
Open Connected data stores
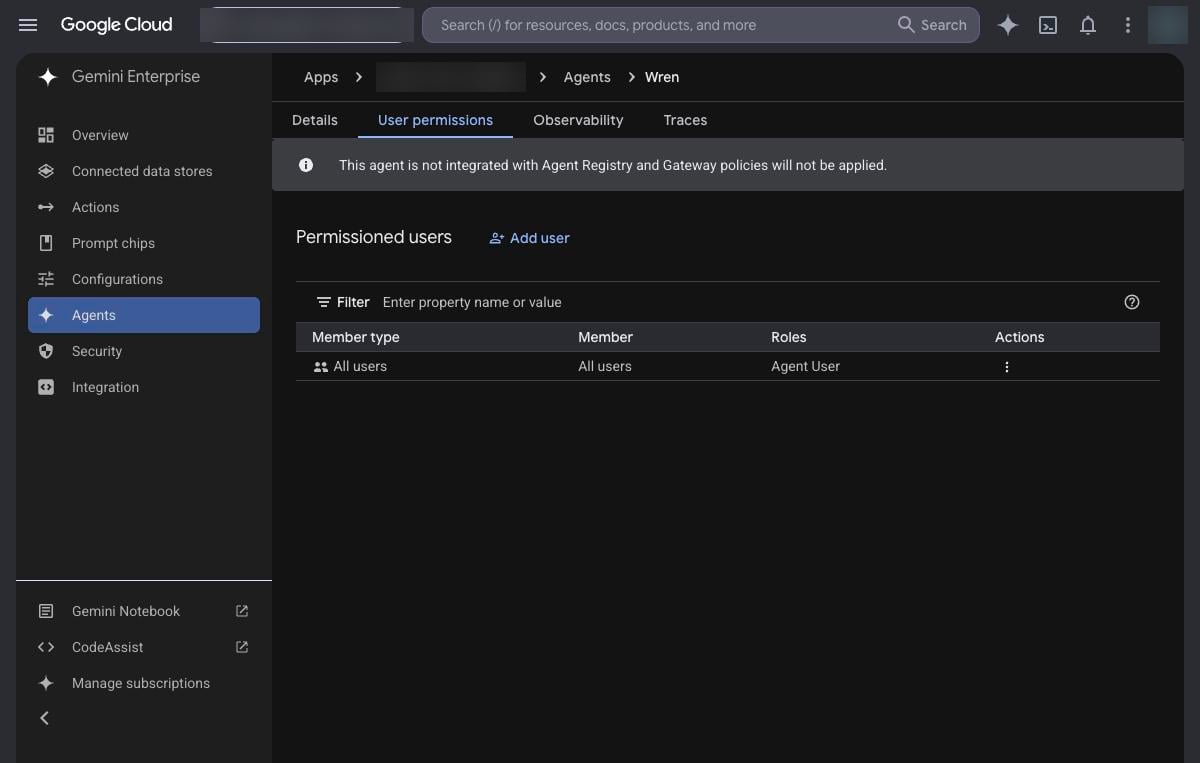[144, 171]
